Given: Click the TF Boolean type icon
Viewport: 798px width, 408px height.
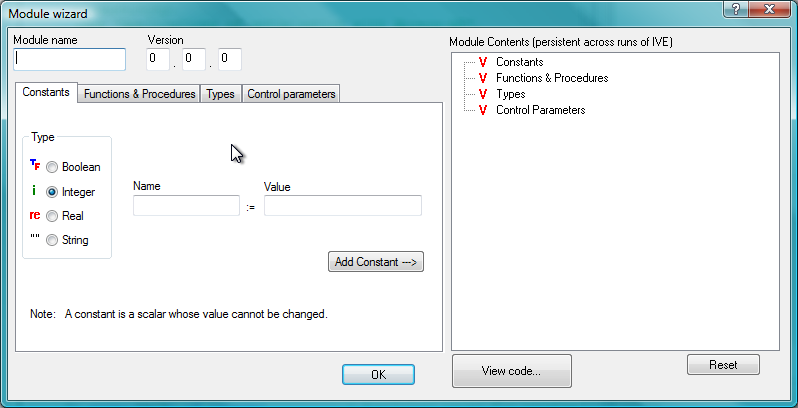Looking at the screenshot, I should pos(35,164).
